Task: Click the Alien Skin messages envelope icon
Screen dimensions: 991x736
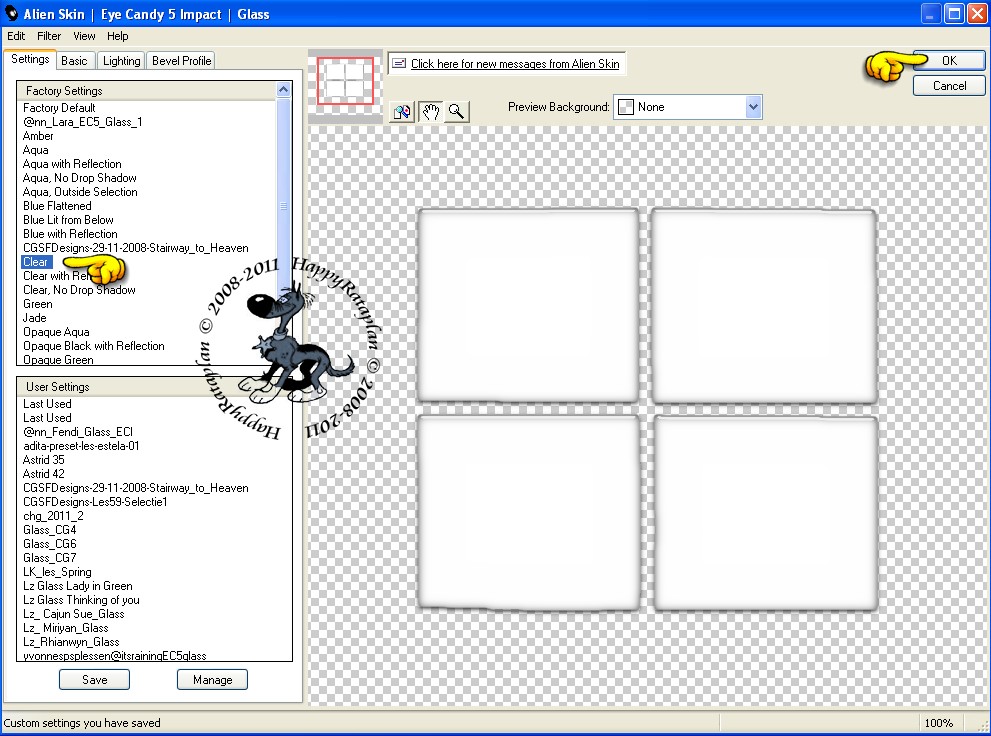Action: (399, 63)
